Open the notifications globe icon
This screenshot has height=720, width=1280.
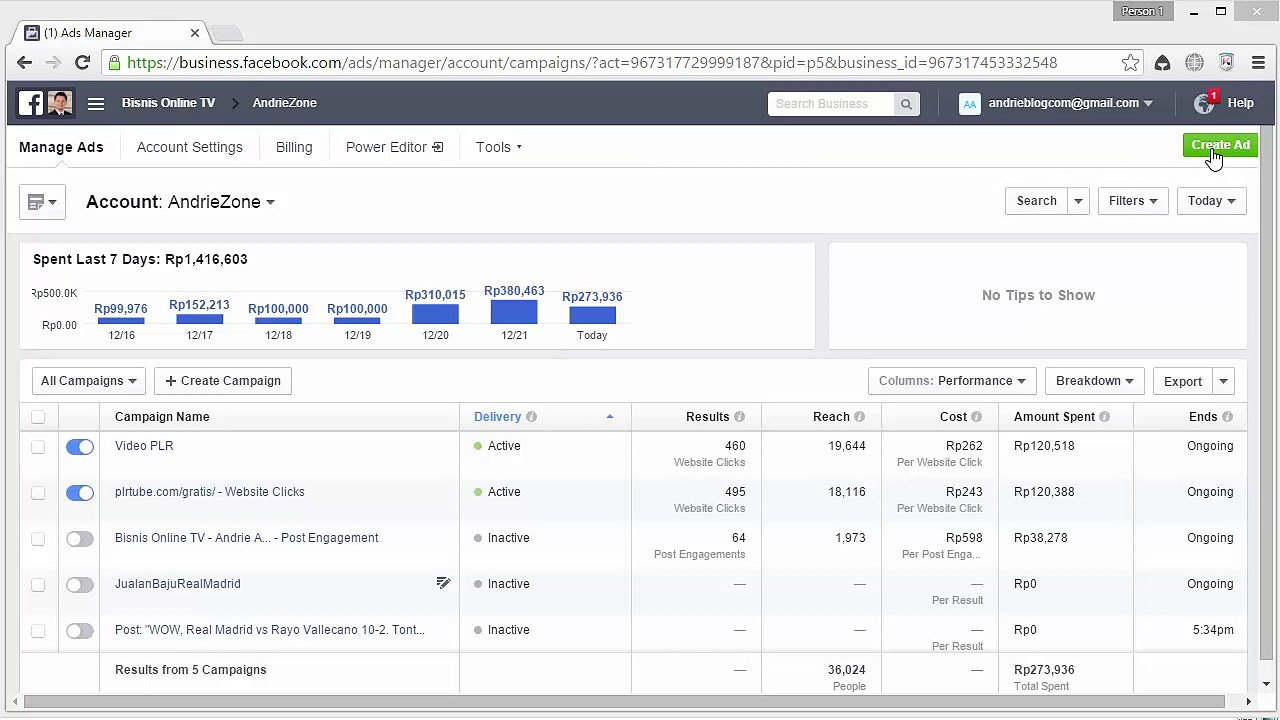click(1204, 104)
